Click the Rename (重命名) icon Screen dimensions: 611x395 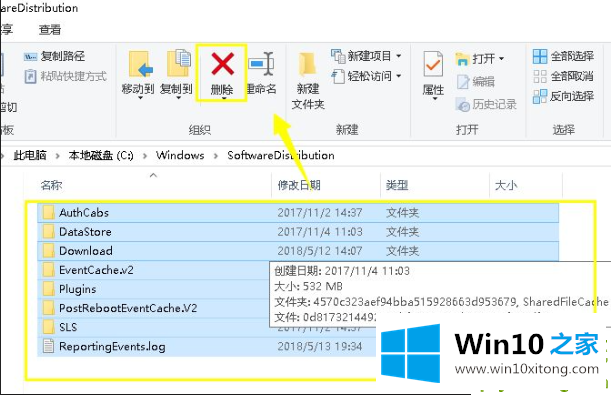(261, 64)
